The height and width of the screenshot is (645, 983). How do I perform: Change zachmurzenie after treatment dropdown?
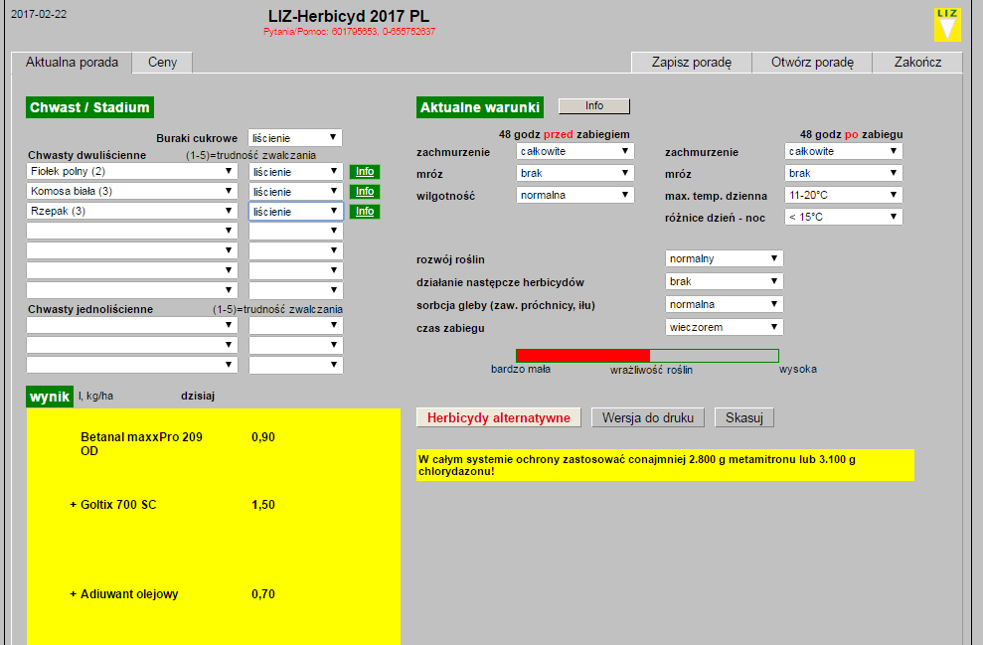(x=843, y=151)
